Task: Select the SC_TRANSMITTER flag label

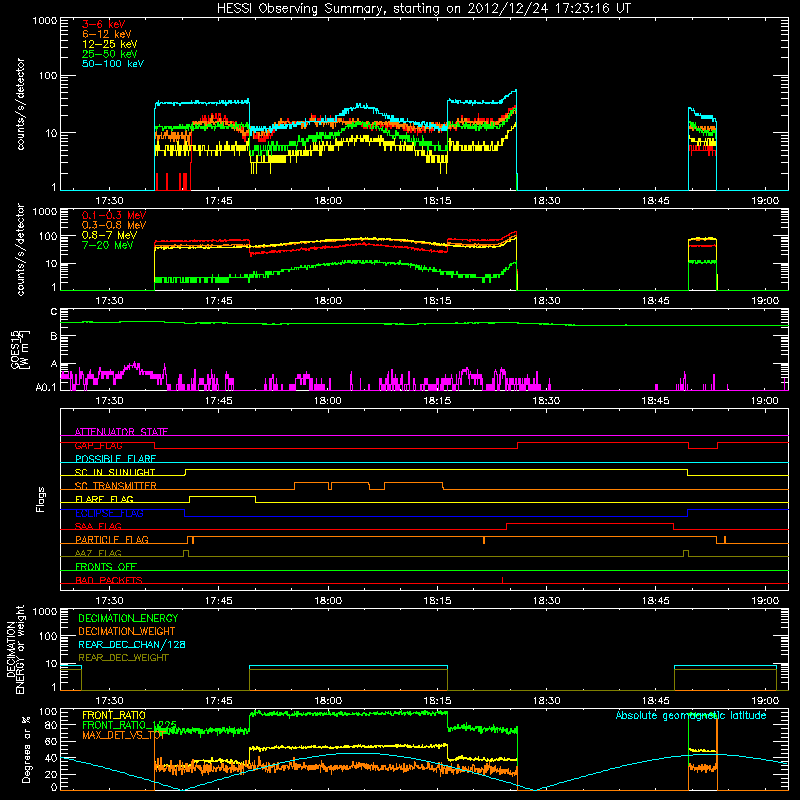Action: pyautogui.click(x=116, y=486)
